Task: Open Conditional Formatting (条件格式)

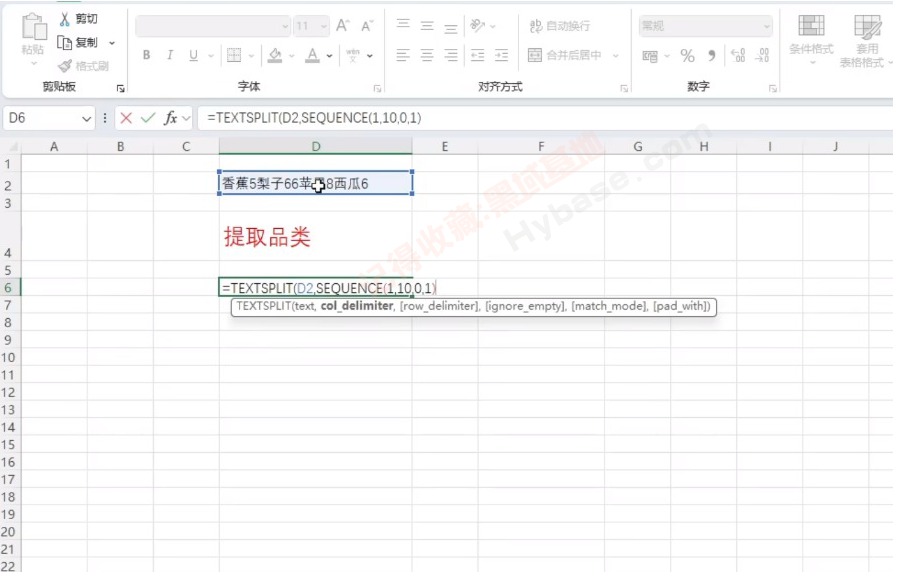Action: [x=811, y=38]
